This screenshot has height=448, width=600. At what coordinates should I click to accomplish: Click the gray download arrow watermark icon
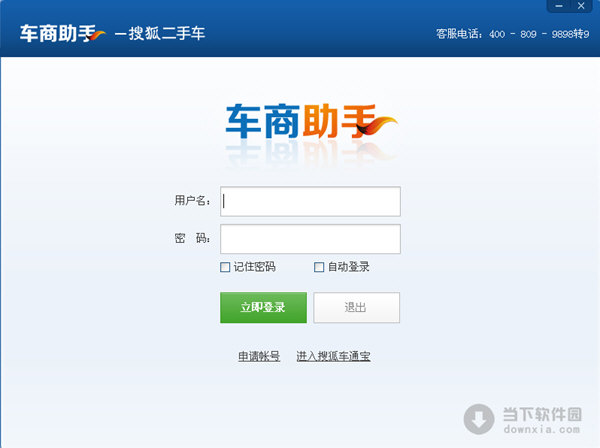(479, 419)
